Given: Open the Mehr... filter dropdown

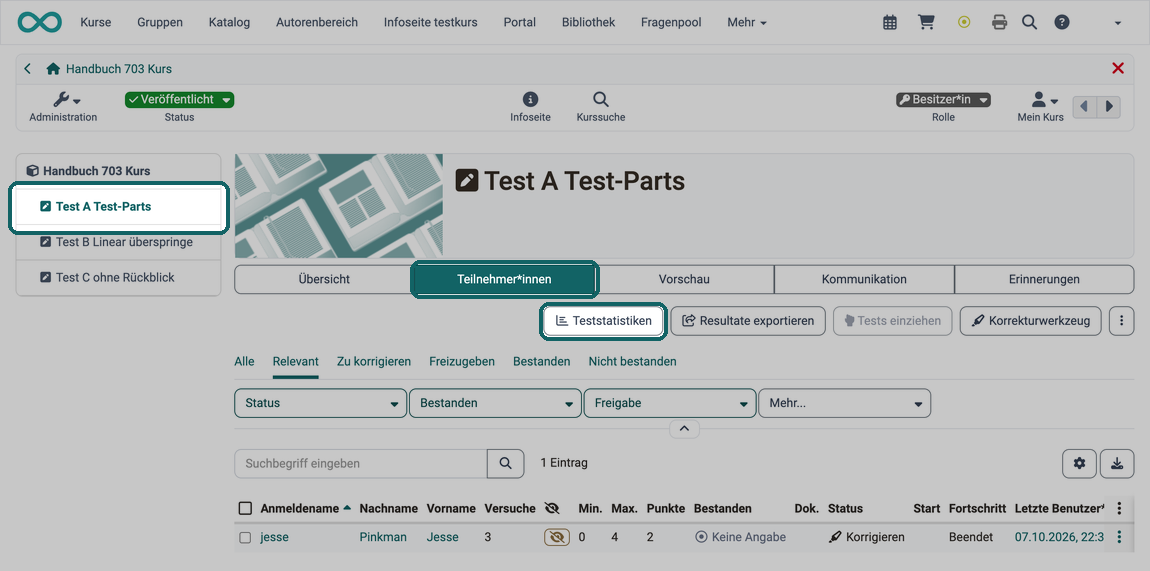Looking at the screenshot, I should coord(844,403).
